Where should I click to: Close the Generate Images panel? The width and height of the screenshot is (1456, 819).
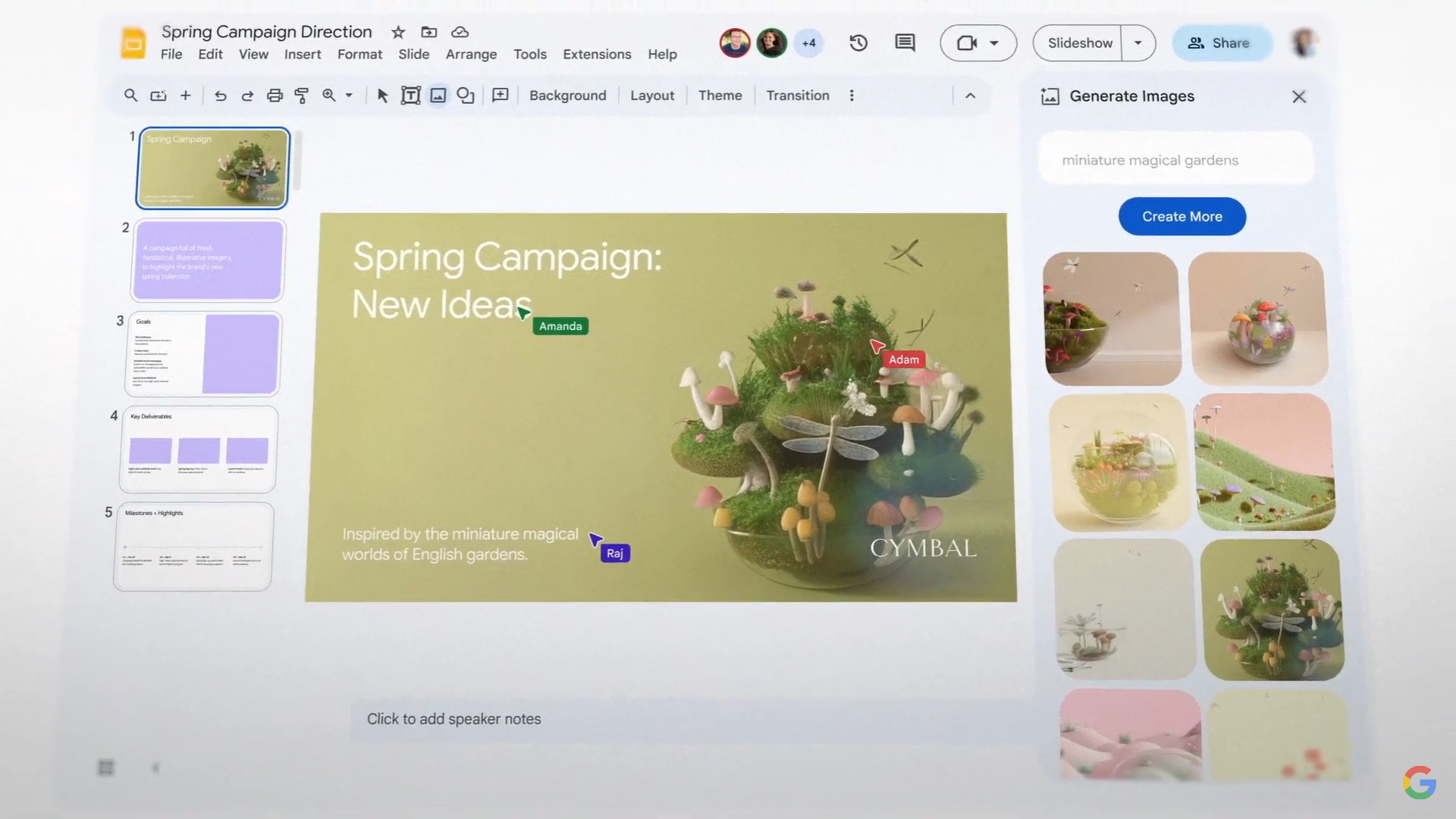tap(1299, 96)
